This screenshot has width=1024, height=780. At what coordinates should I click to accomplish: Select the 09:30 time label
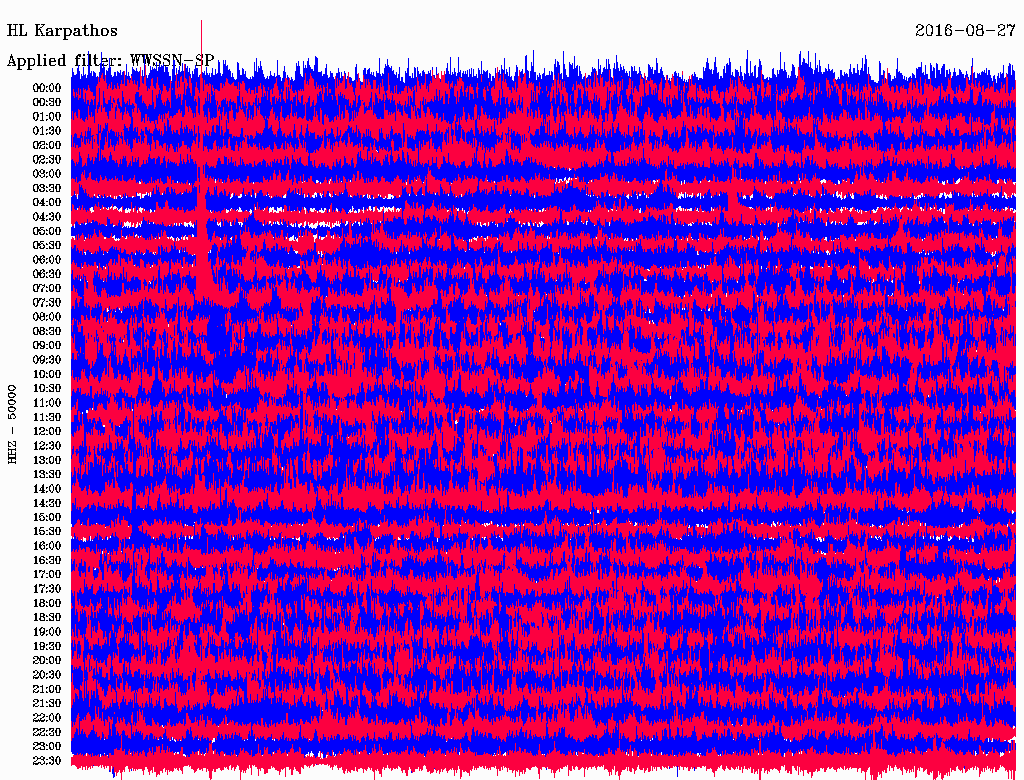pyautogui.click(x=47, y=360)
